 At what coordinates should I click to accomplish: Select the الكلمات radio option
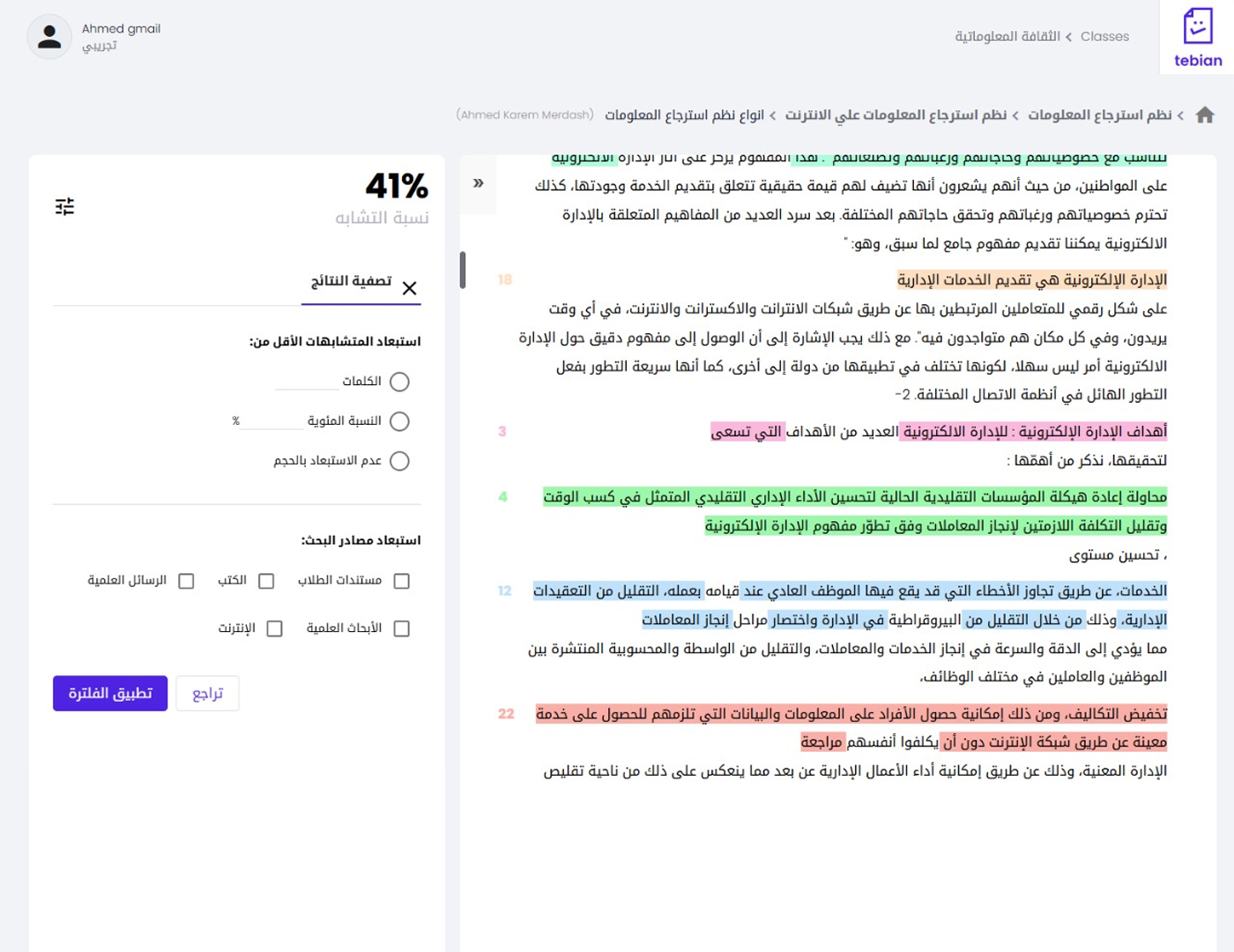399,382
